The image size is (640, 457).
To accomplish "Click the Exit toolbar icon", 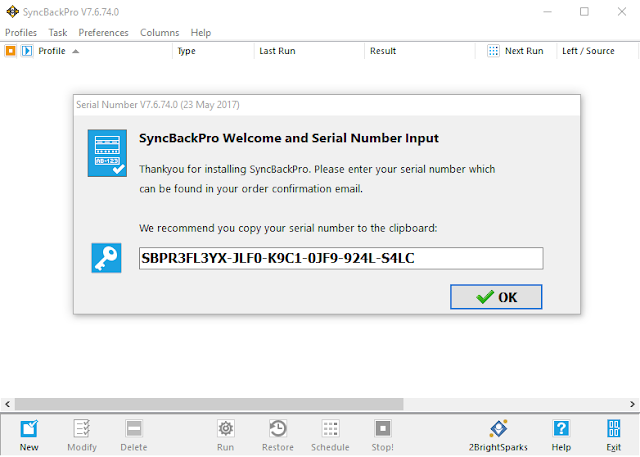I will (613, 429).
